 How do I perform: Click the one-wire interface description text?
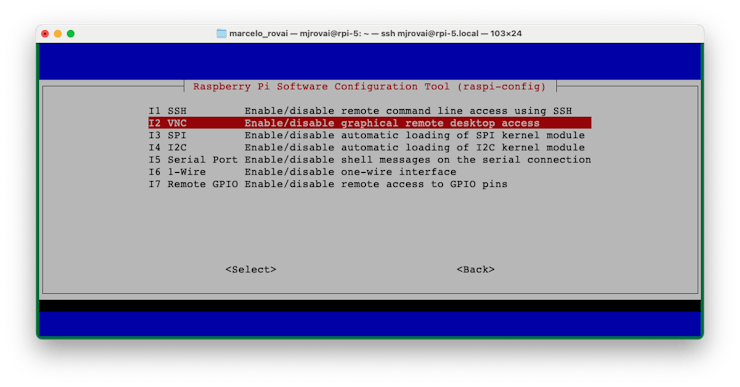350,172
